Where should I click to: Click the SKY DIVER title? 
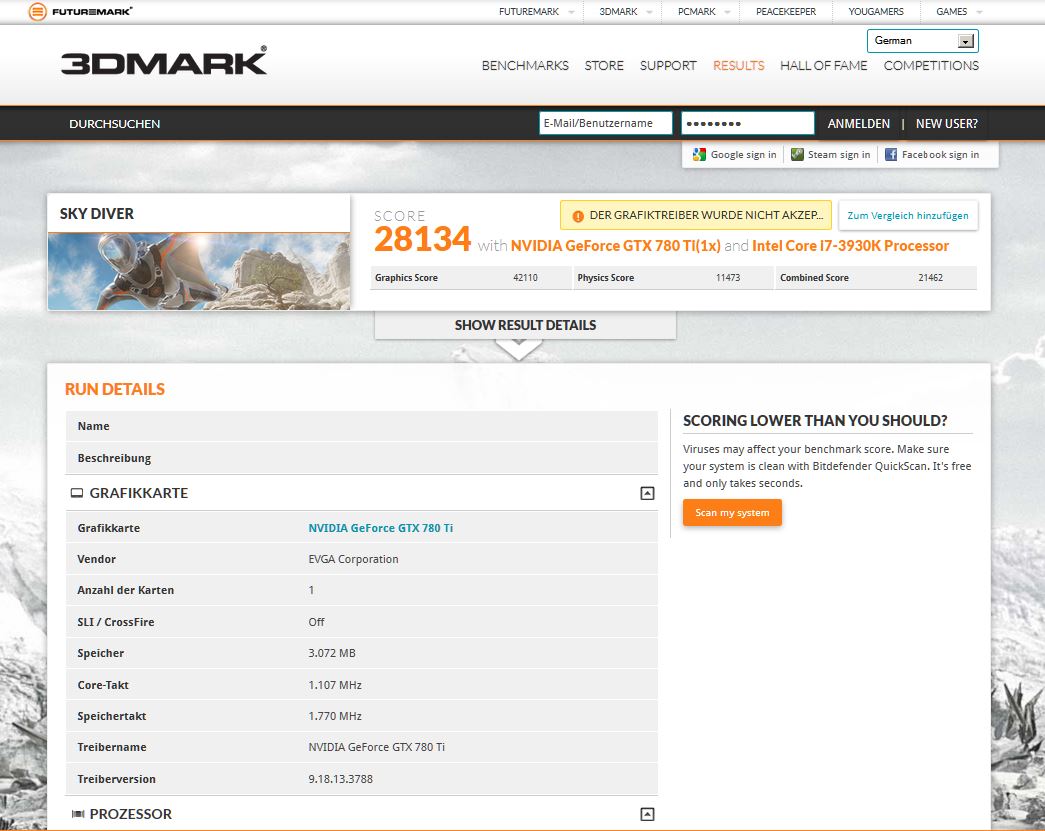pyautogui.click(x=97, y=214)
